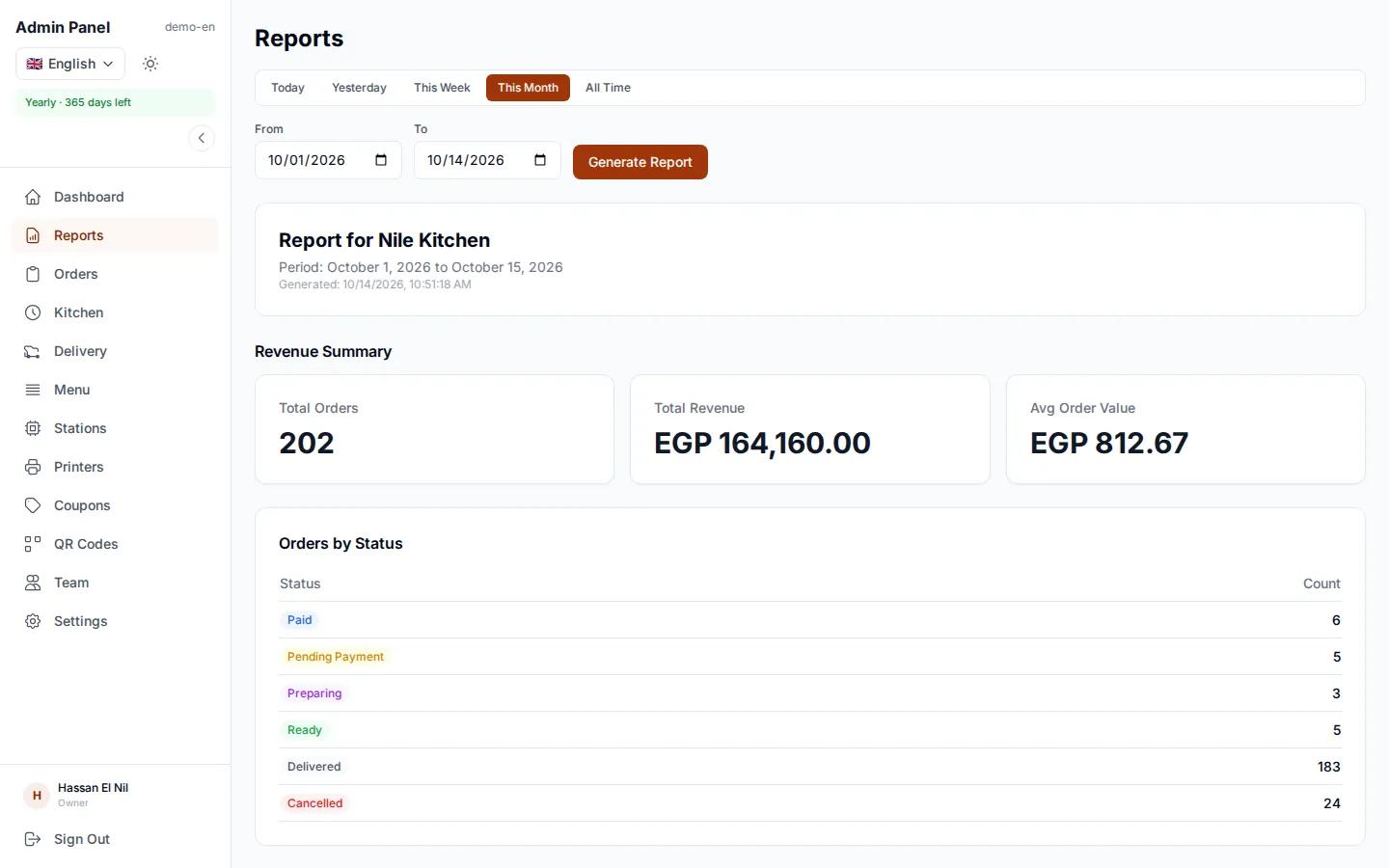
Task: Click the Pending Payment status badge
Action: click(x=335, y=657)
